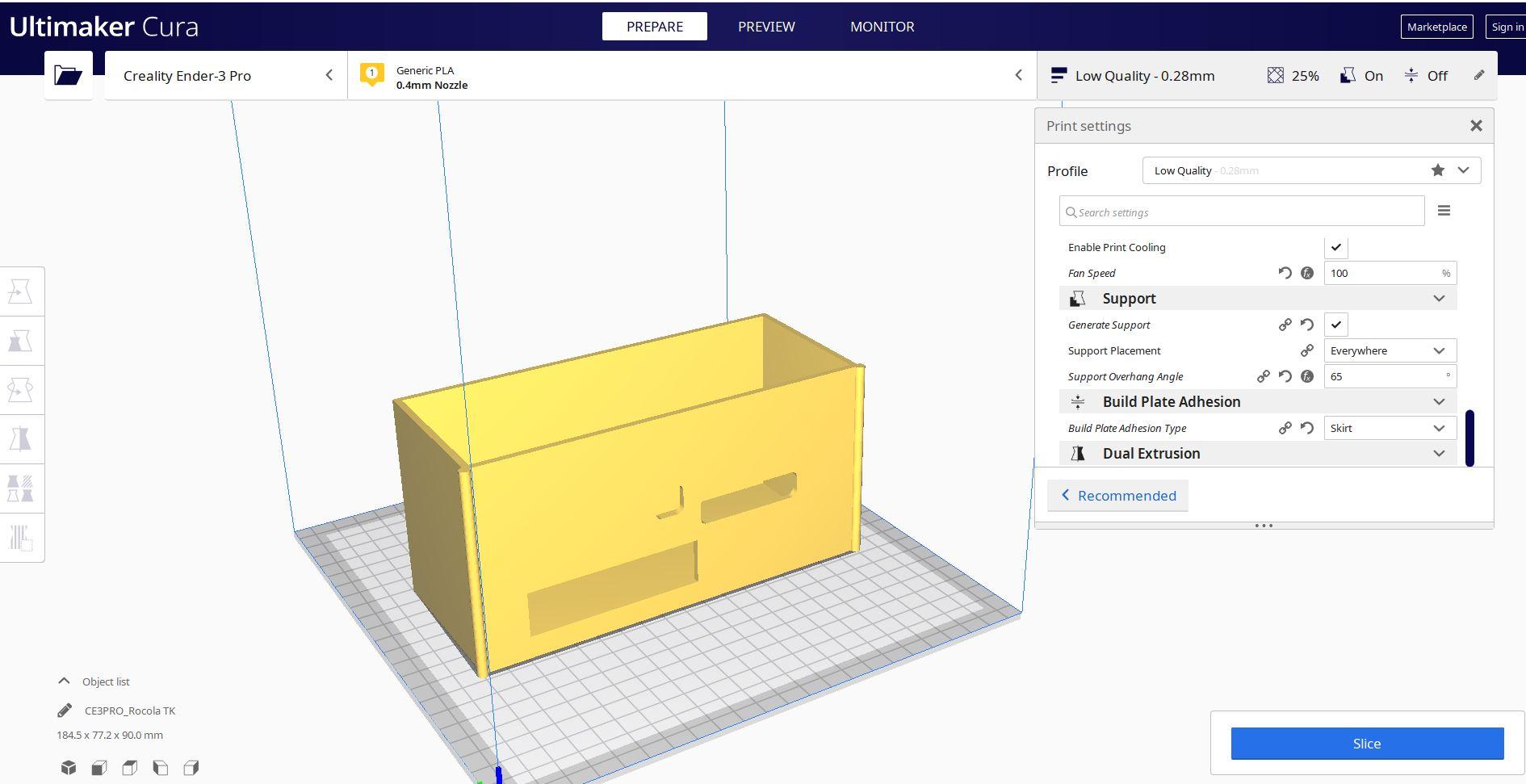
Task: Click link icon next to Generate Support
Action: coord(1285,325)
